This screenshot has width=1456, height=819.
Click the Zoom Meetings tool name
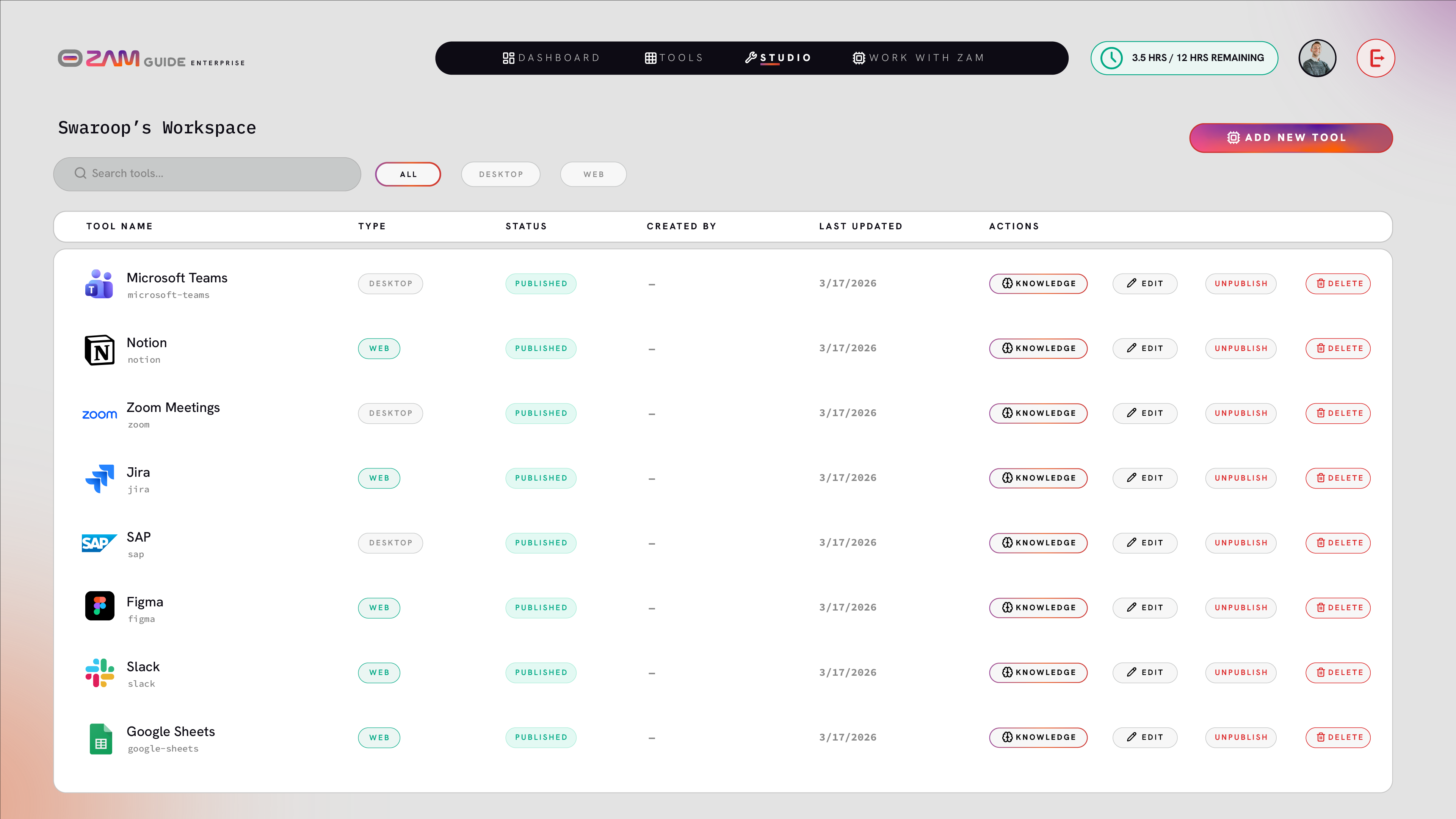coord(173,407)
